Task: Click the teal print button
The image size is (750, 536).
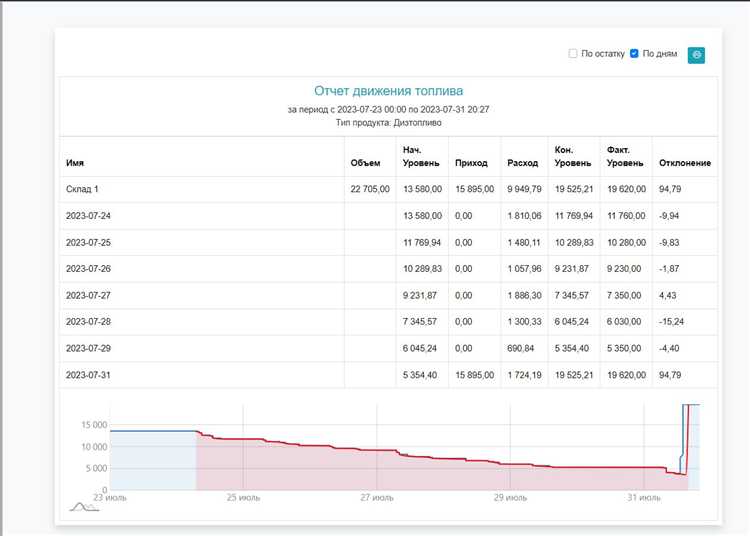Action: click(696, 54)
